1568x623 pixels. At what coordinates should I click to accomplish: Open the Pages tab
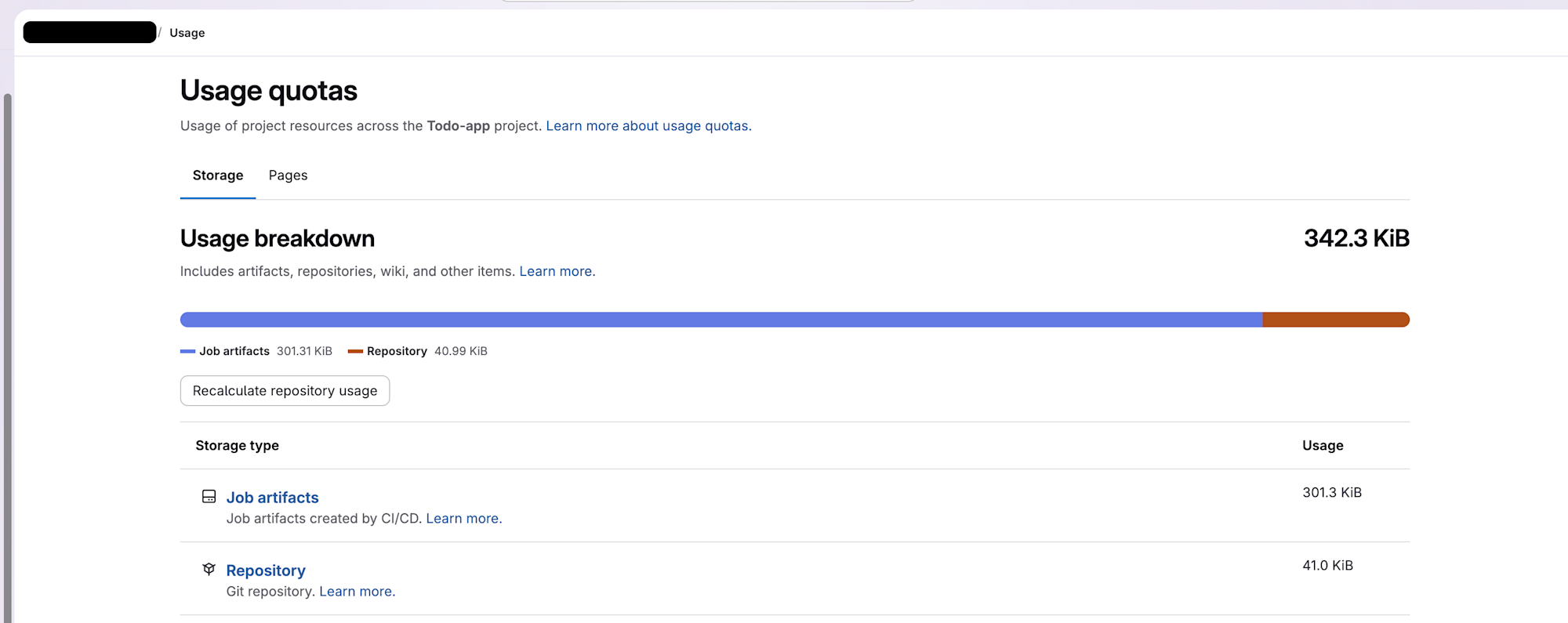[288, 176]
